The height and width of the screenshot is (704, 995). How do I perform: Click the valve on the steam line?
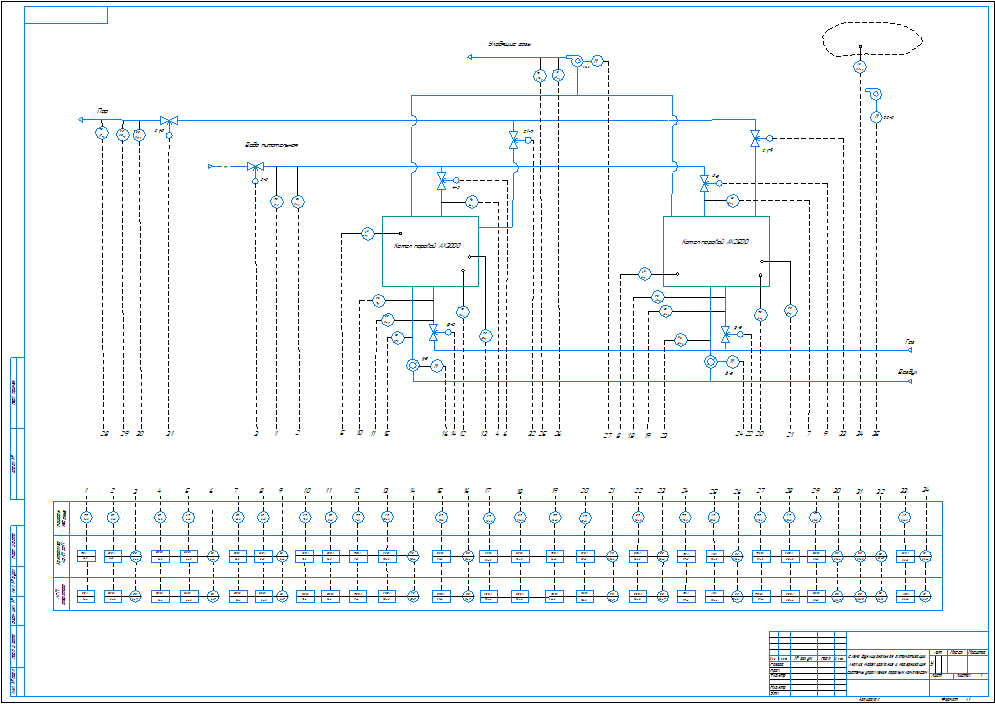coord(169,120)
